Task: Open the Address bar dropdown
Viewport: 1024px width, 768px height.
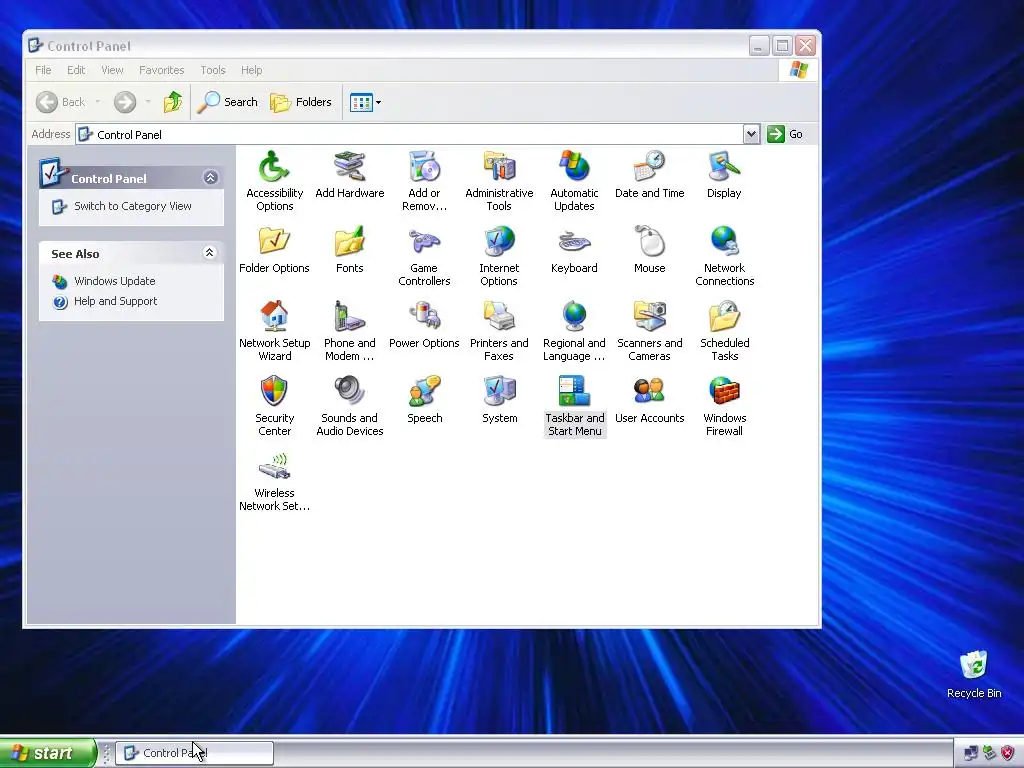Action: 751,134
